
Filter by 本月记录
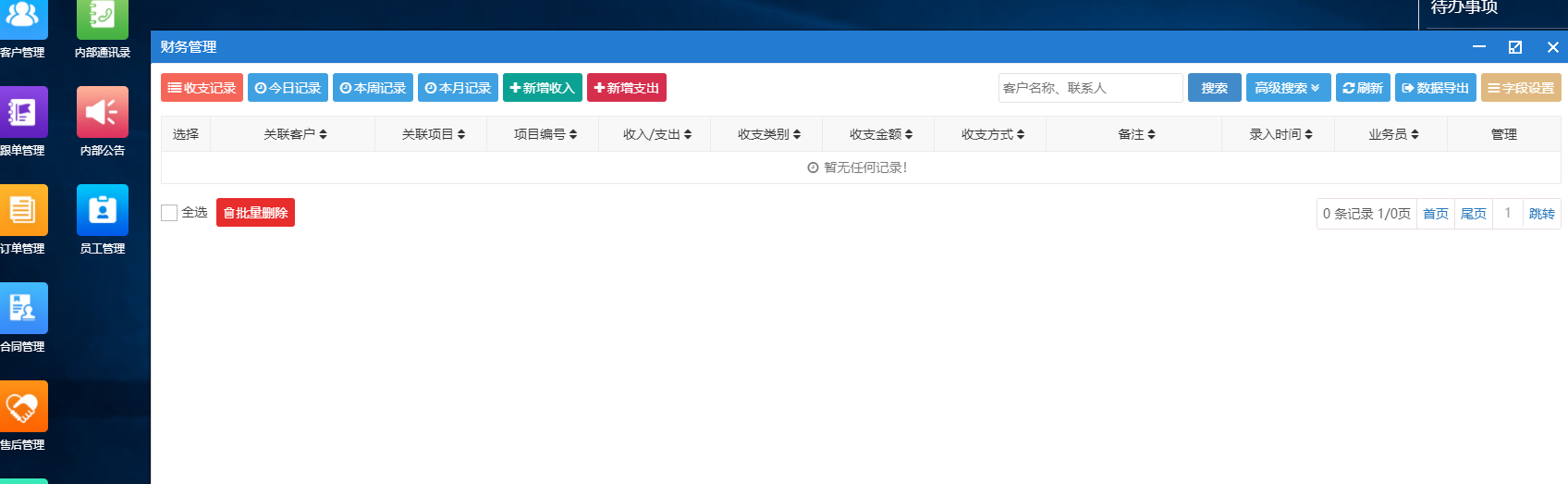458,88
